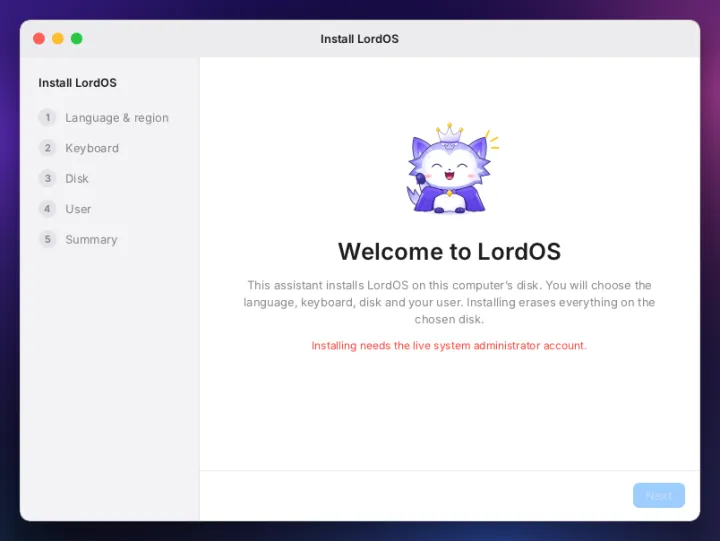Click the 'Install LordOS' window title
Screen dimensions: 720x541
coord(360,39)
